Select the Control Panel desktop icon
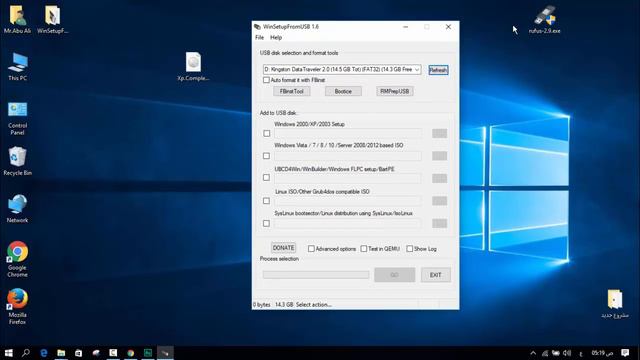 [x=18, y=118]
